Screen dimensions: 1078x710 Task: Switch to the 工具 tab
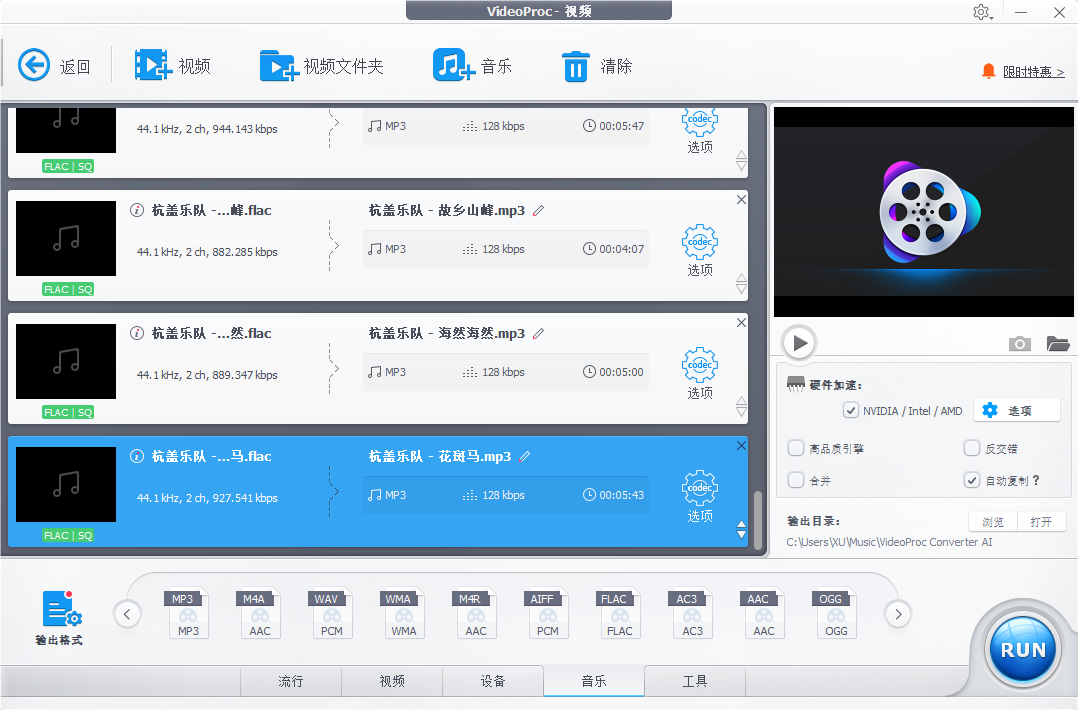pos(693,681)
